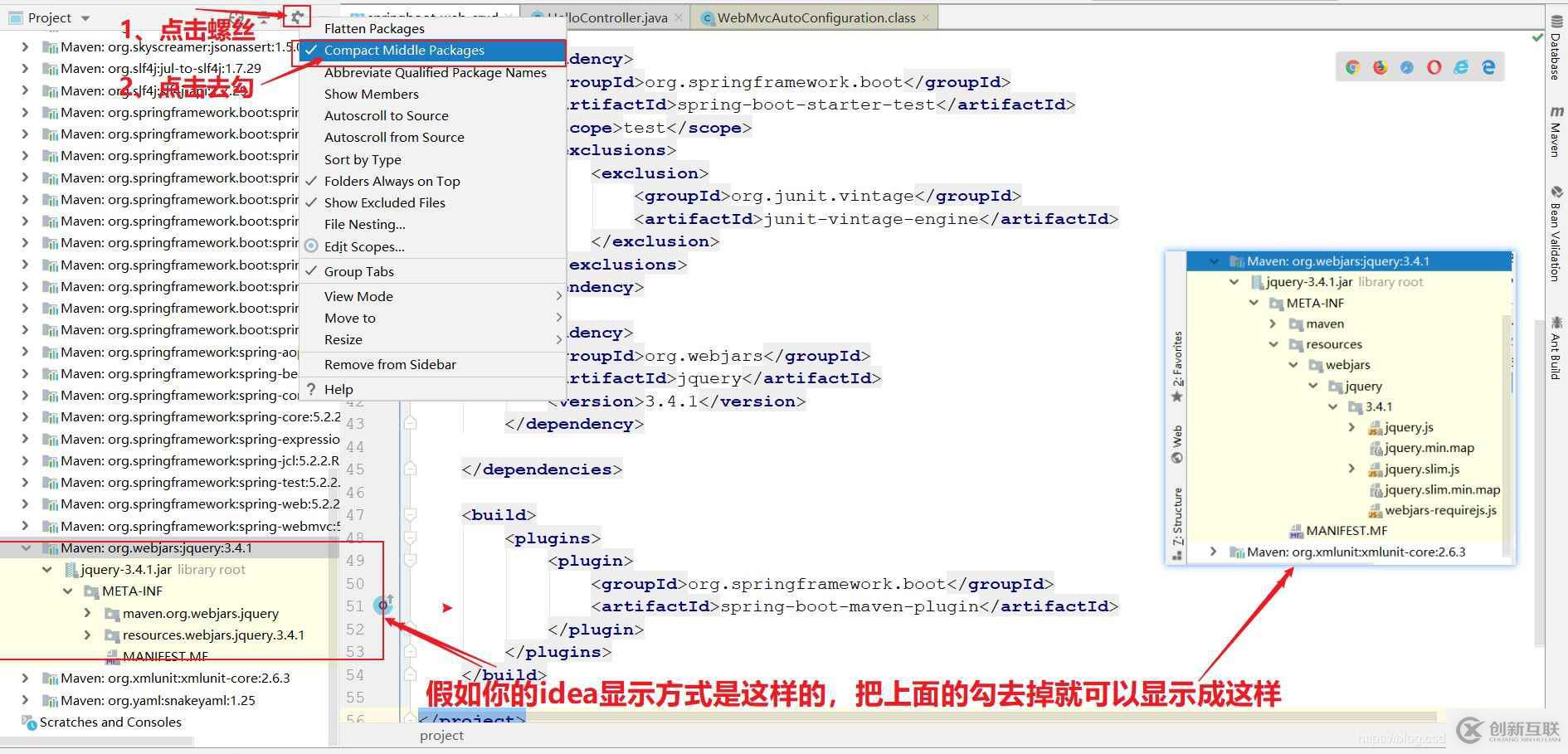Click Group Tabs menu item
This screenshot has height=754, width=1568.
pos(432,271)
